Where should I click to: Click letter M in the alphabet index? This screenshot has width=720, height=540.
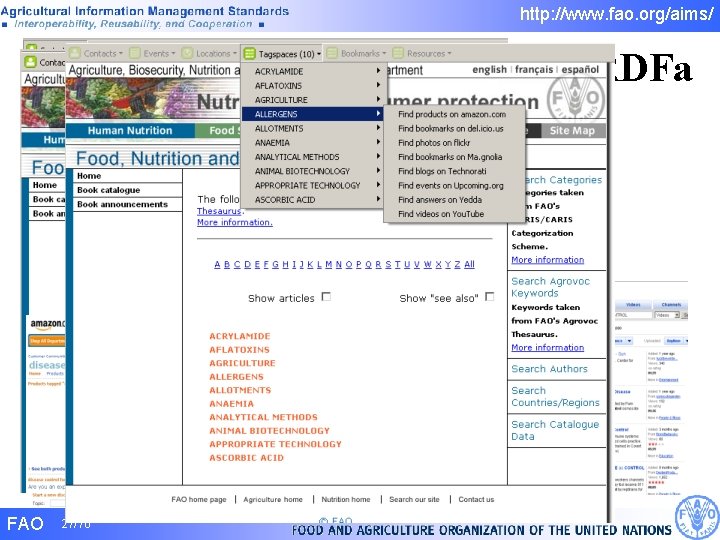(328, 264)
